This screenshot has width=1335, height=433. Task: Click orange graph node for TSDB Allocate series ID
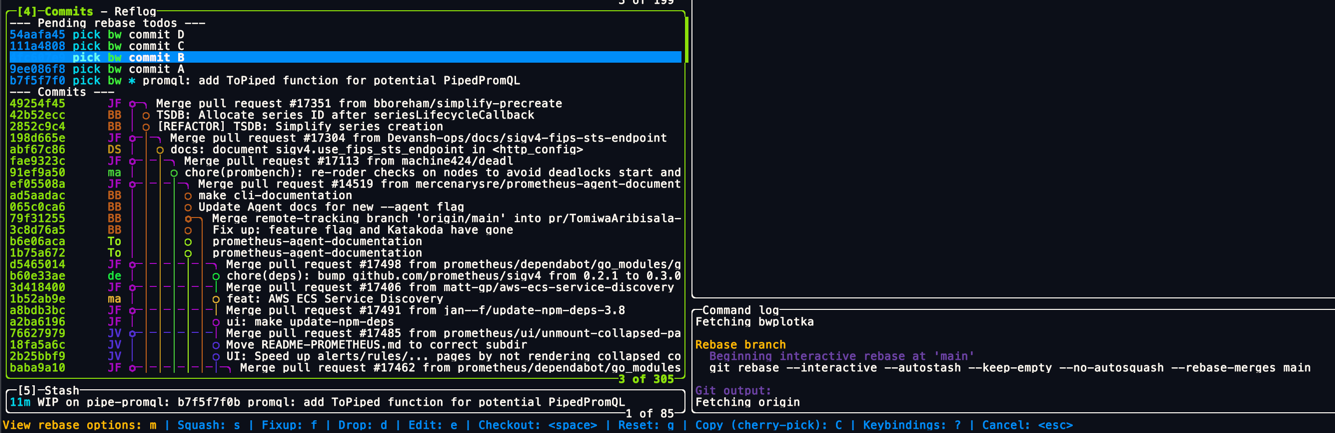click(x=146, y=115)
